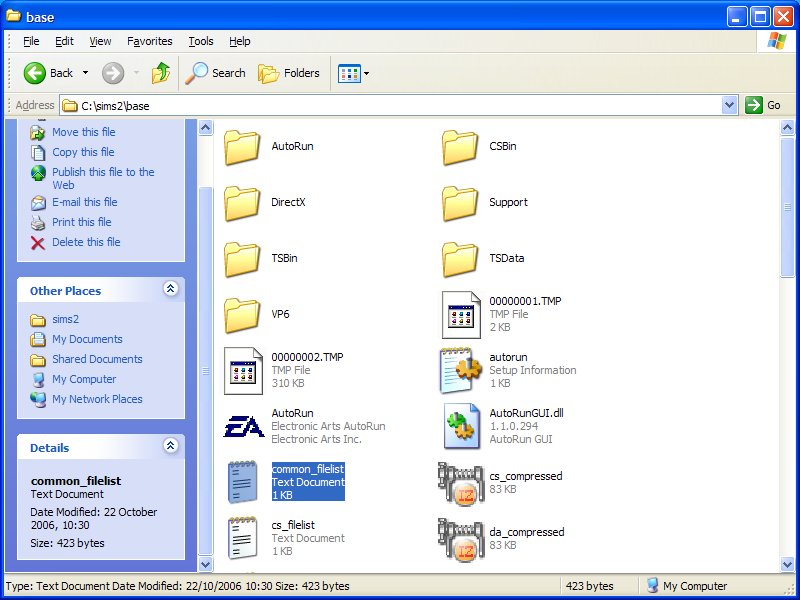Viewport: 800px width, 600px height.
Task: Go up one folder level
Action: (161, 73)
